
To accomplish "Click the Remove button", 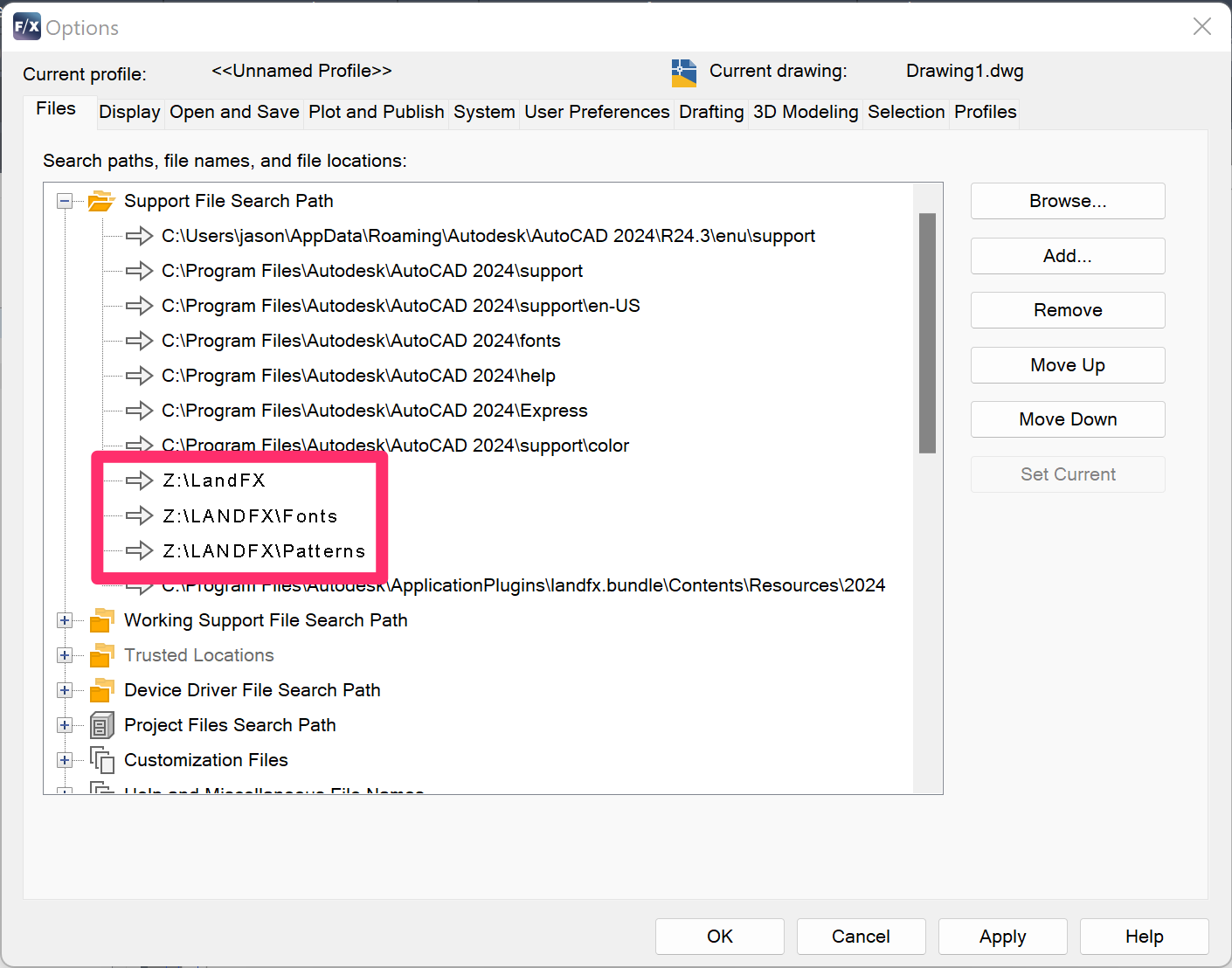I will pos(1068,310).
